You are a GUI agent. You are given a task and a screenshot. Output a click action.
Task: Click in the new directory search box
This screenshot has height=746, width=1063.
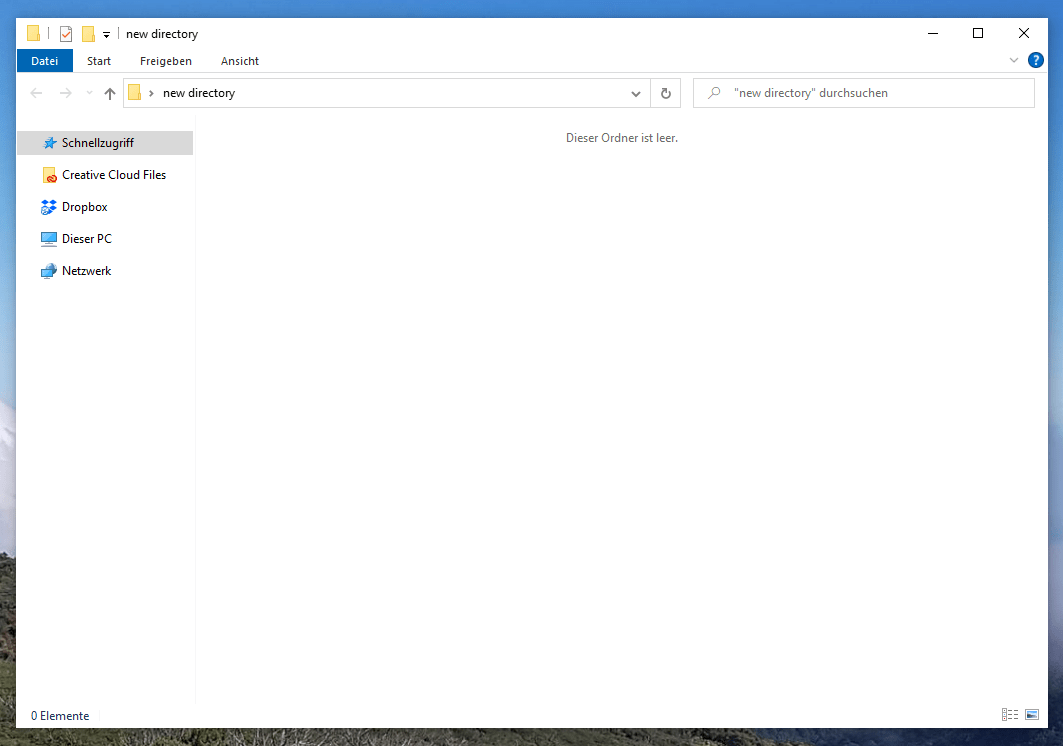pos(863,92)
